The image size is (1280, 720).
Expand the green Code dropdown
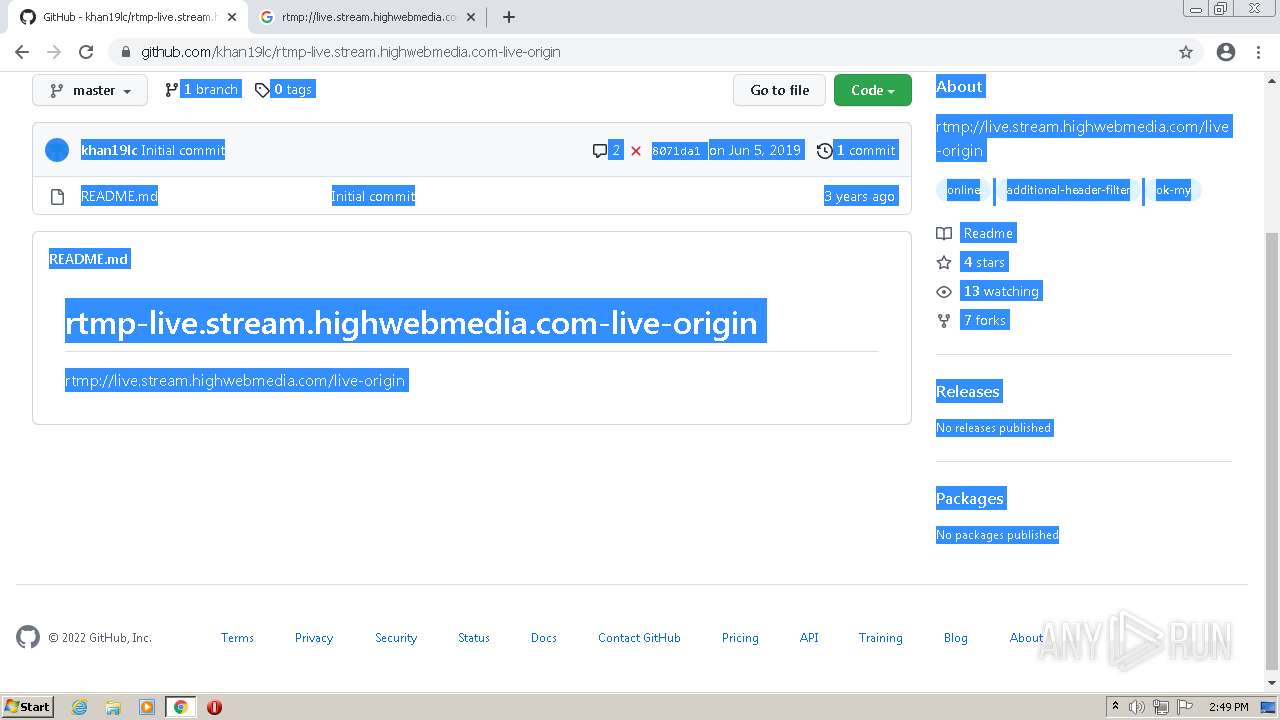coord(873,90)
